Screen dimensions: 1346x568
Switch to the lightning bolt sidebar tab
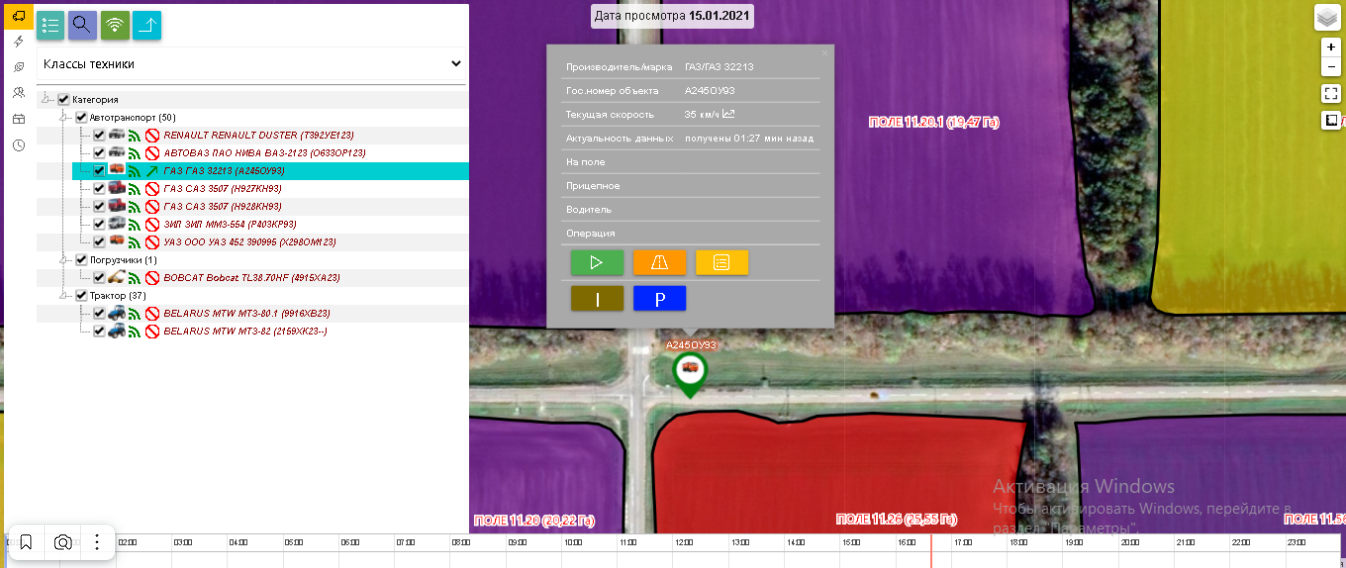[18, 41]
